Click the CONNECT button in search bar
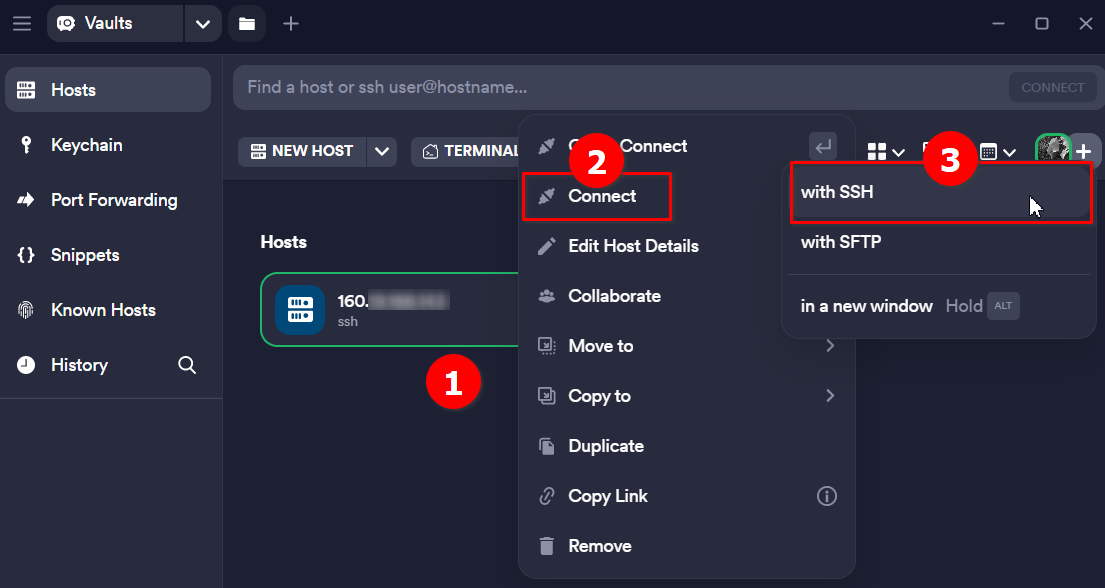Viewport: 1105px width, 588px height. [1053, 87]
